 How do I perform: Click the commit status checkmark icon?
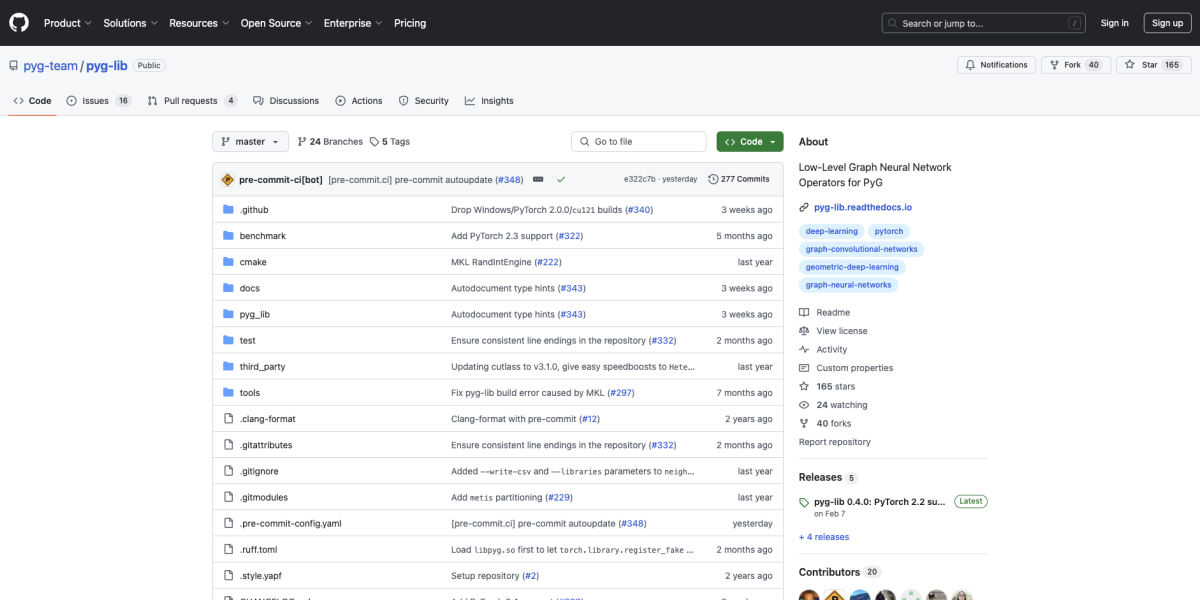tap(561, 179)
